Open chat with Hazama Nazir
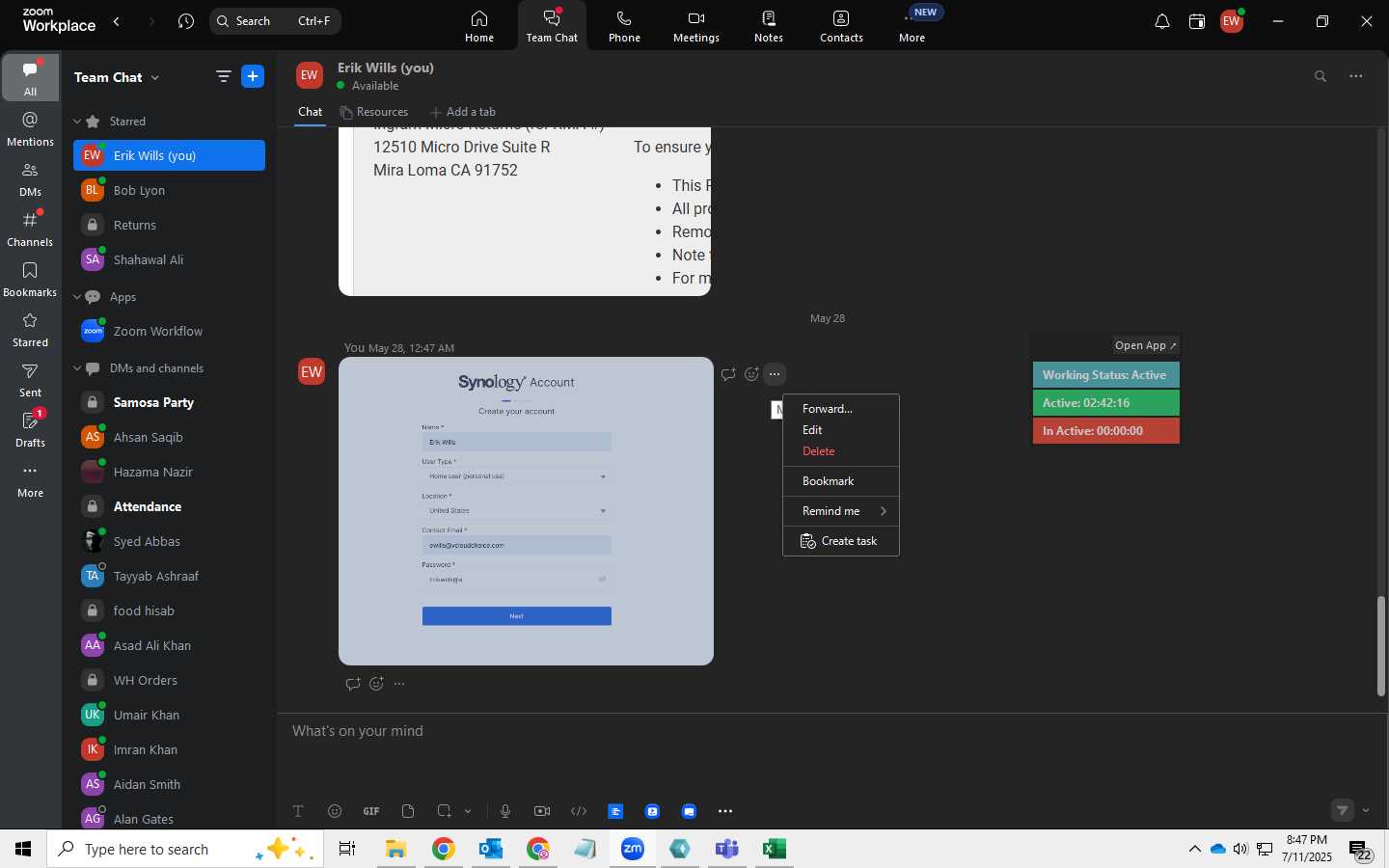The width and height of the screenshot is (1389, 868). 169,472
